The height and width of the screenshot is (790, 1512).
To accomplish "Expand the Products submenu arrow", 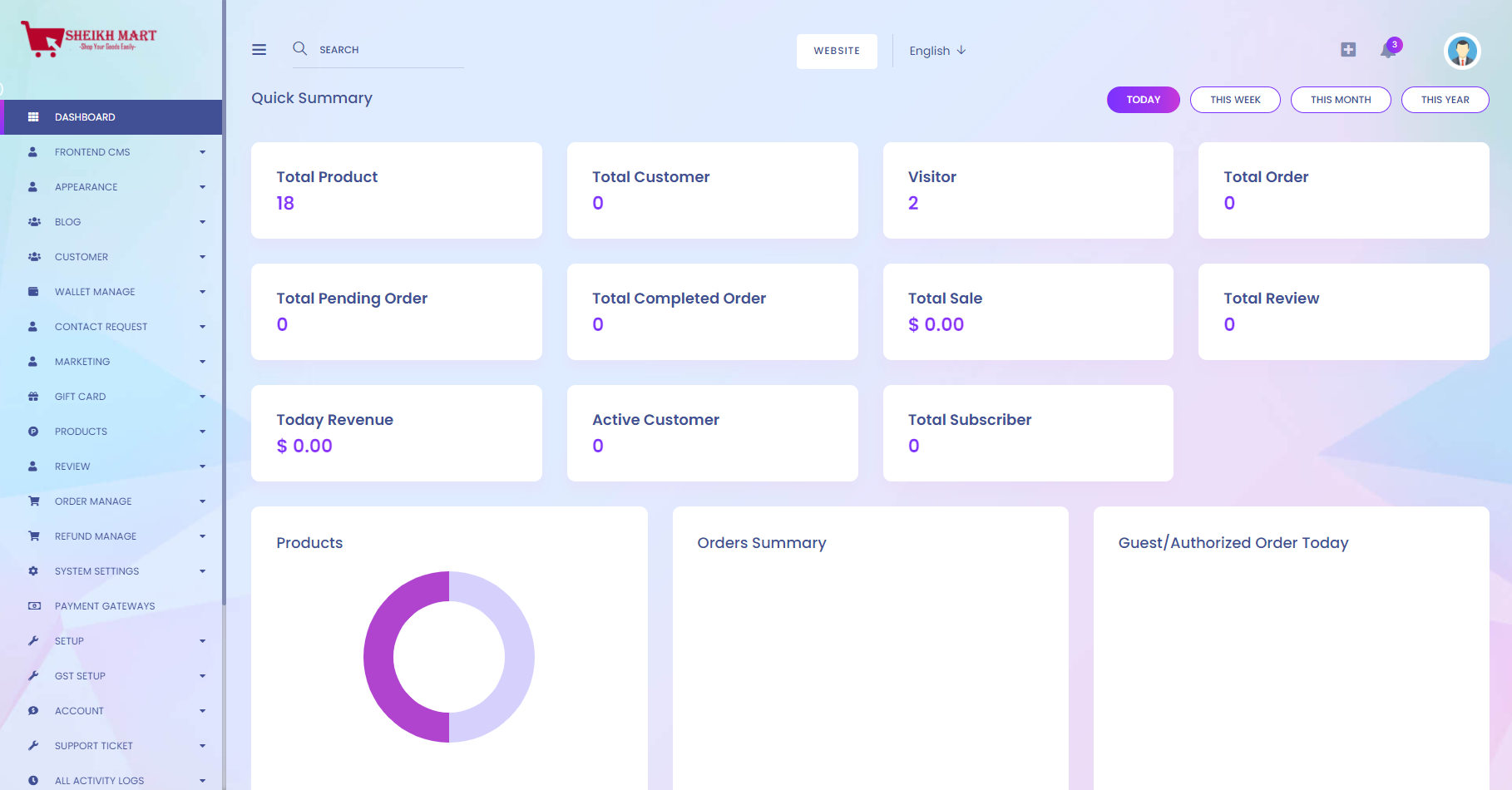I will [x=202, y=432].
